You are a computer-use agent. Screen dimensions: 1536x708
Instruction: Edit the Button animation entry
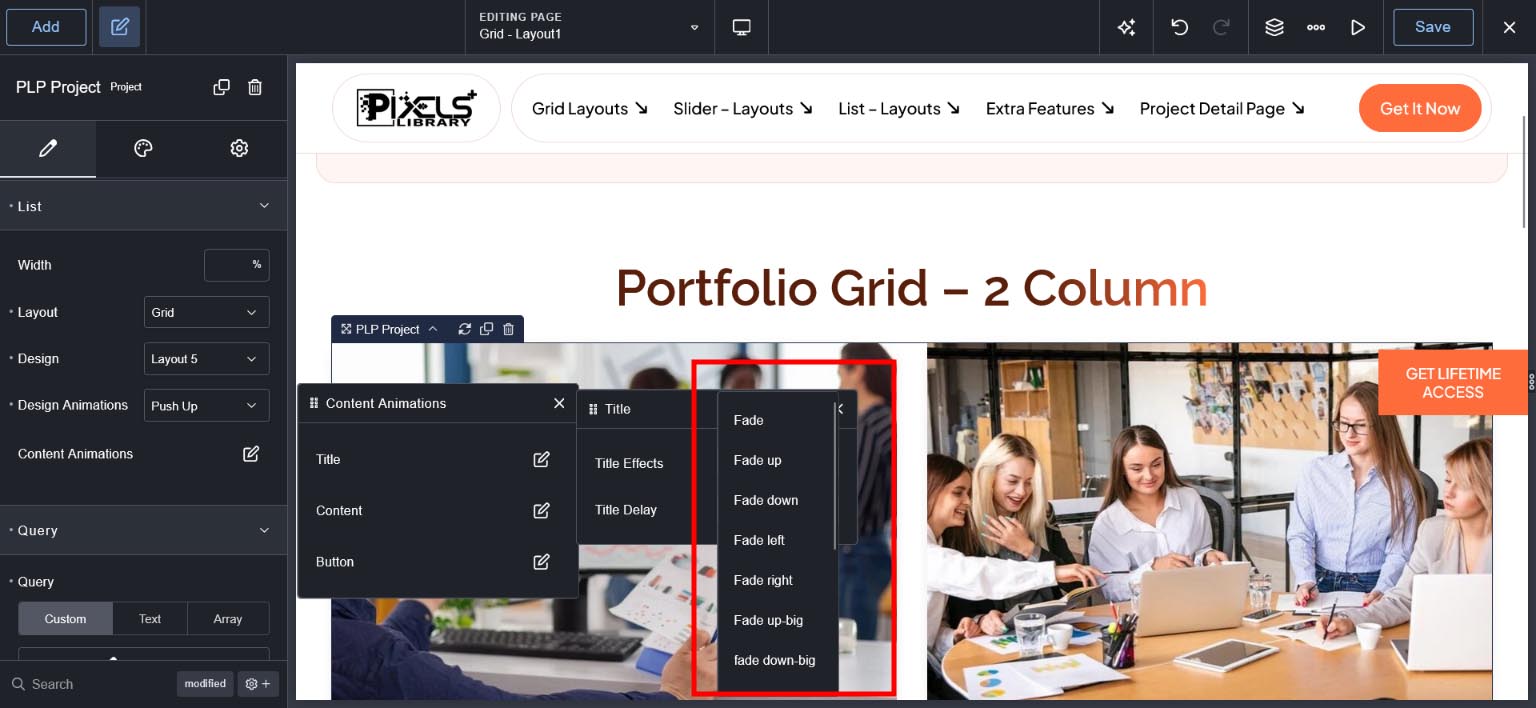point(541,562)
